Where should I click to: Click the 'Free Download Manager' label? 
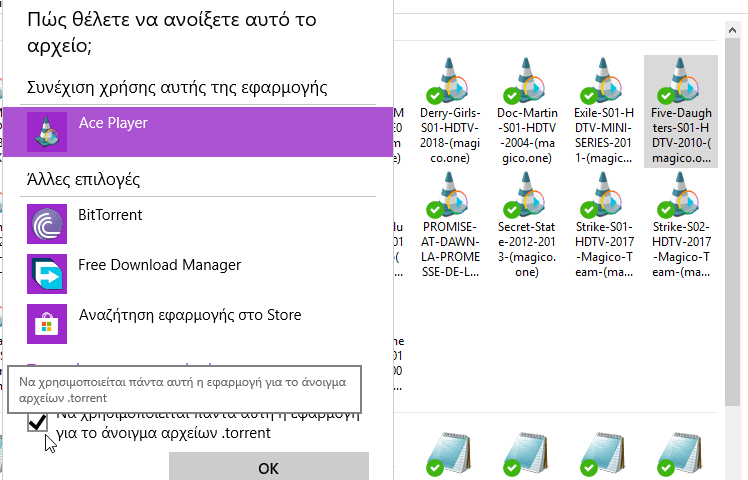[x=160, y=265]
